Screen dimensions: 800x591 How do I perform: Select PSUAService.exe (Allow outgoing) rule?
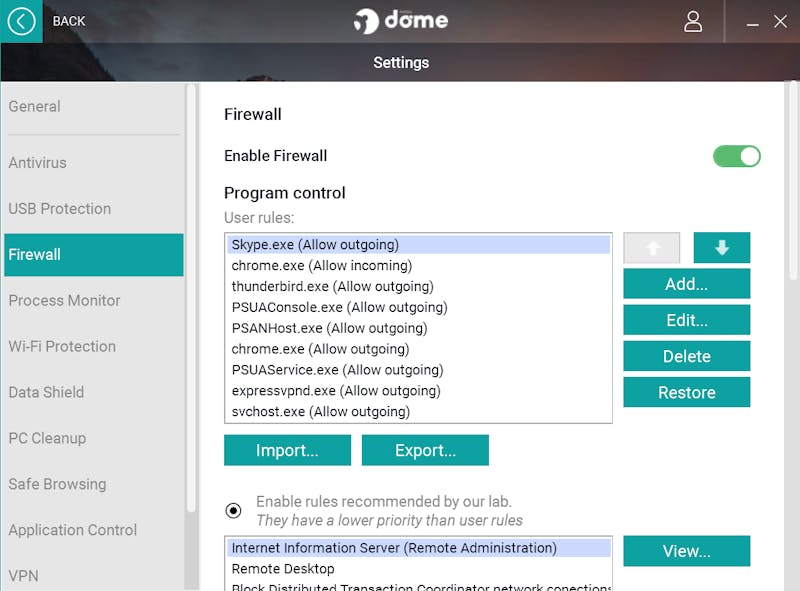(x=418, y=370)
